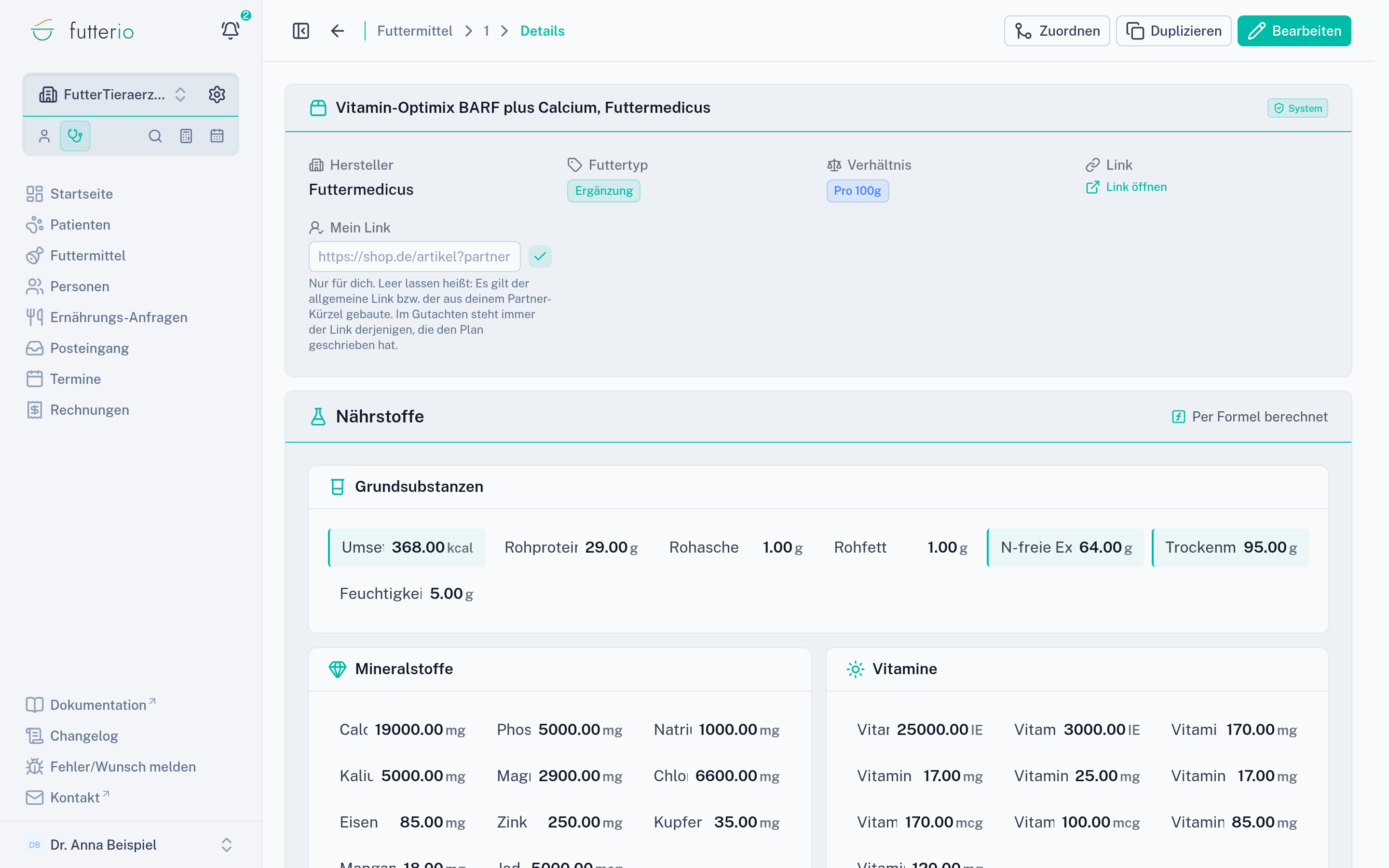Open the calculator icon in sidebar

(x=186, y=136)
